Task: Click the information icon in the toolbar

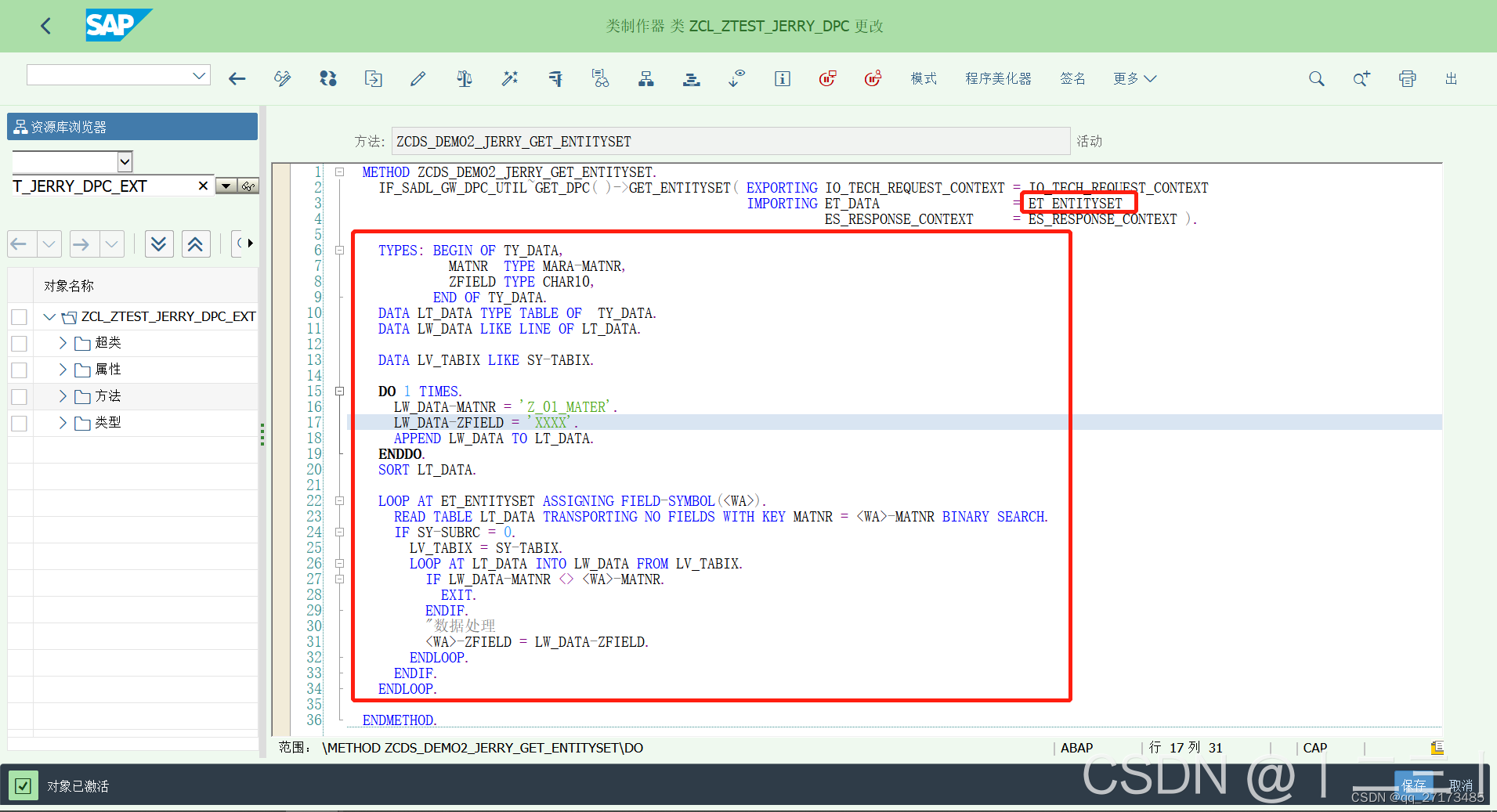Action: pos(781,78)
